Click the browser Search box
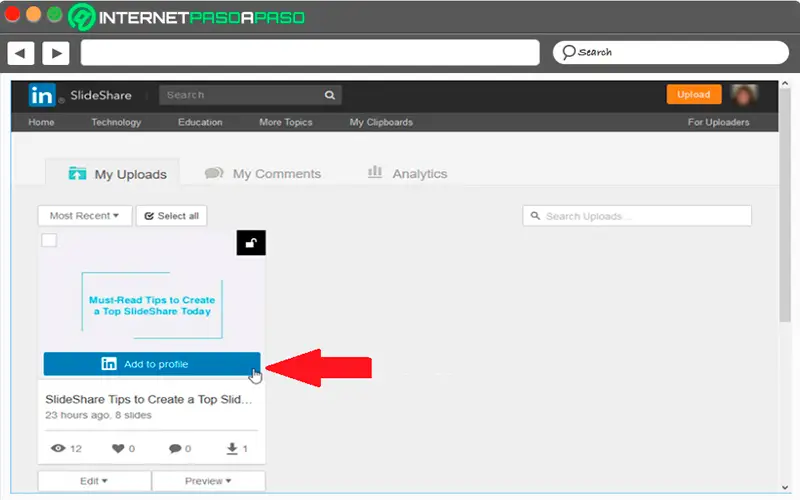 coord(670,53)
